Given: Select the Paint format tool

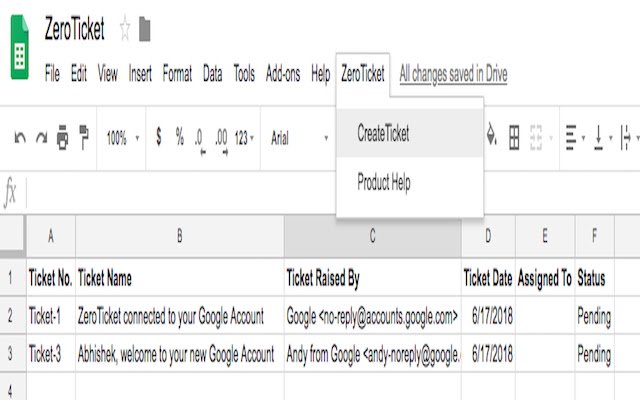Looking at the screenshot, I should point(84,138).
